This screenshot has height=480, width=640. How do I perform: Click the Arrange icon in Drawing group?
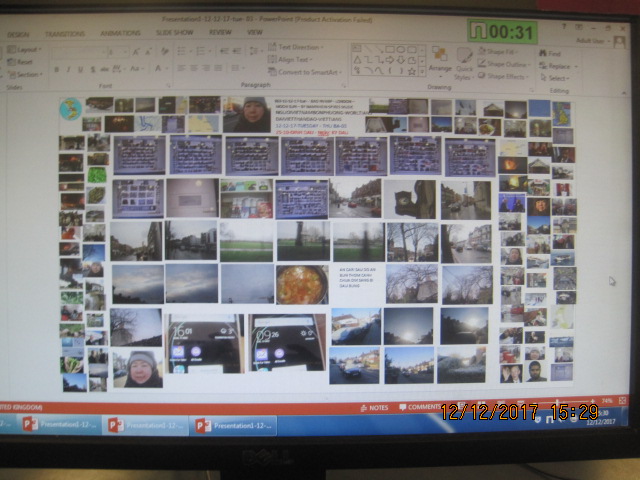tap(440, 54)
